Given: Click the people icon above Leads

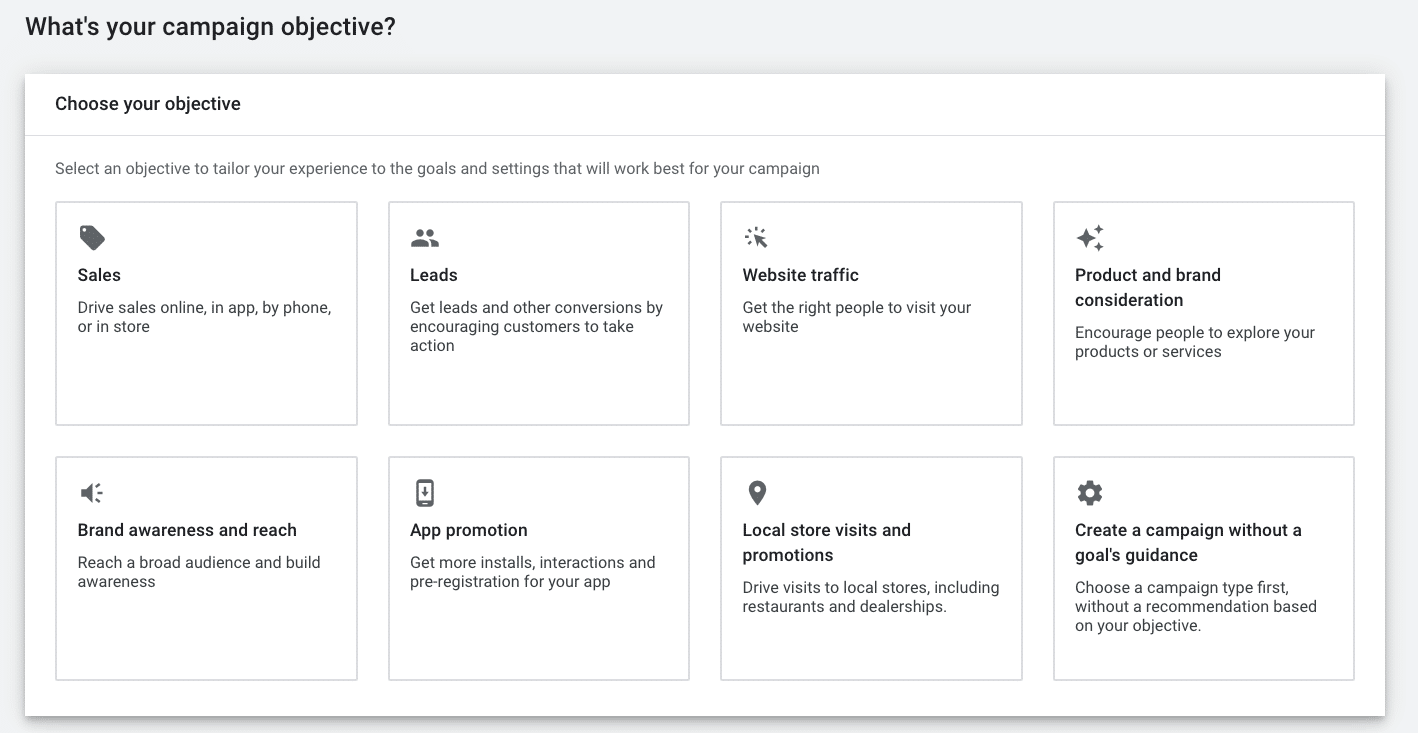Looking at the screenshot, I should [x=424, y=237].
